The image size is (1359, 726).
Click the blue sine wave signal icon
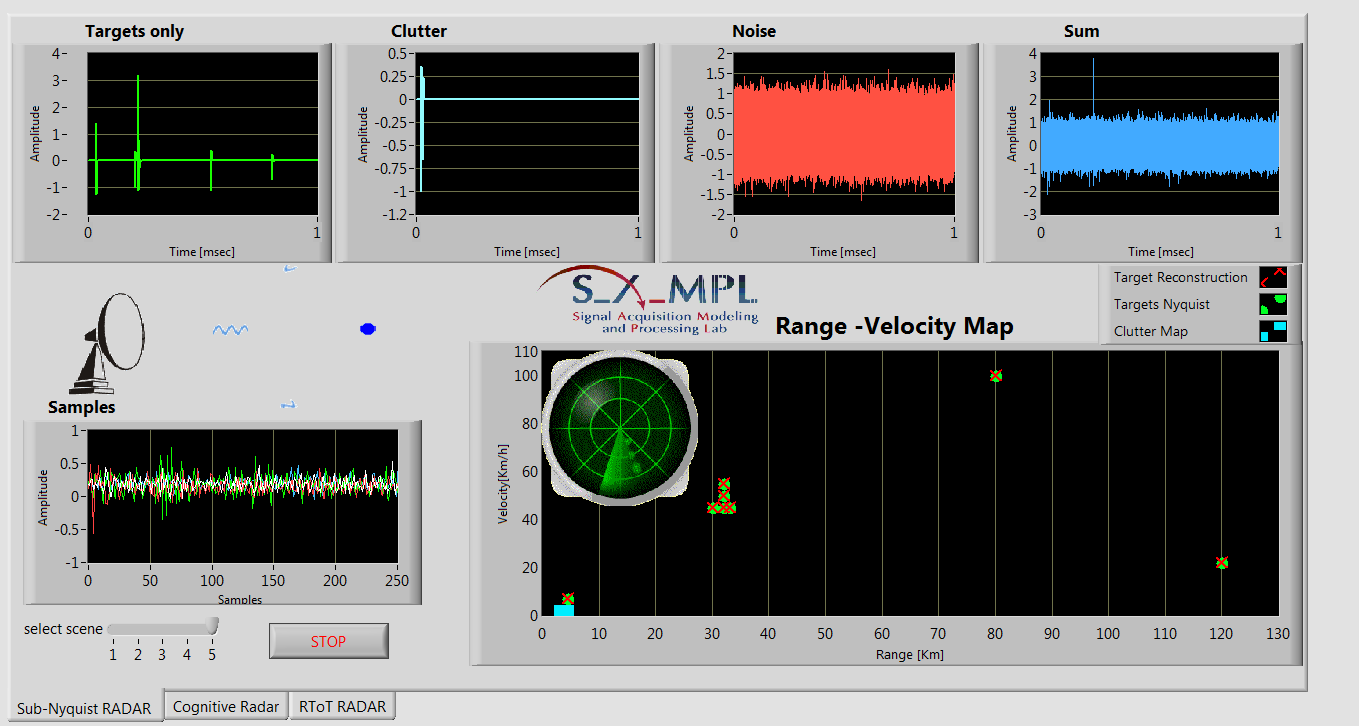[x=230, y=329]
